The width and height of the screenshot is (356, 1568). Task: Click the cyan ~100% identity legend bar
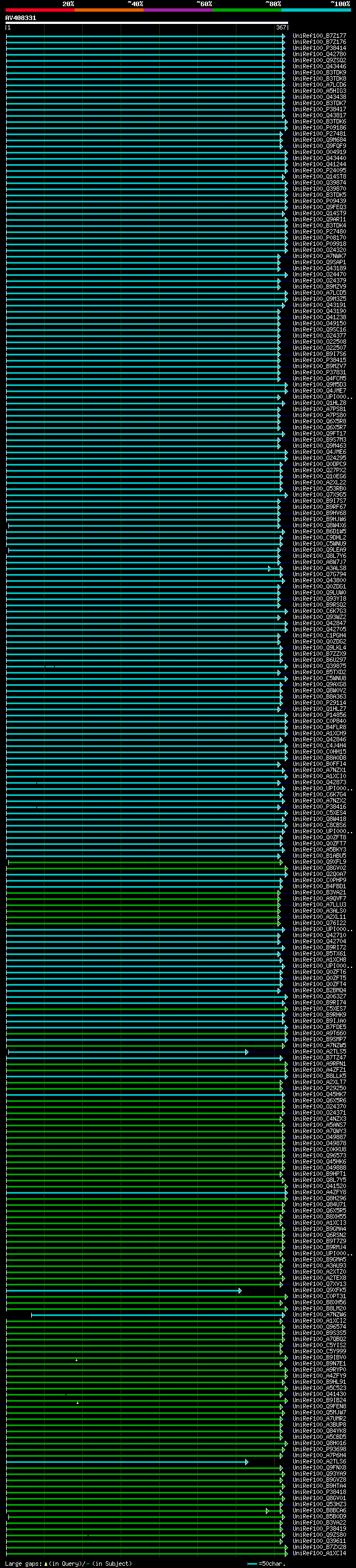pyautogui.click(x=317, y=10)
